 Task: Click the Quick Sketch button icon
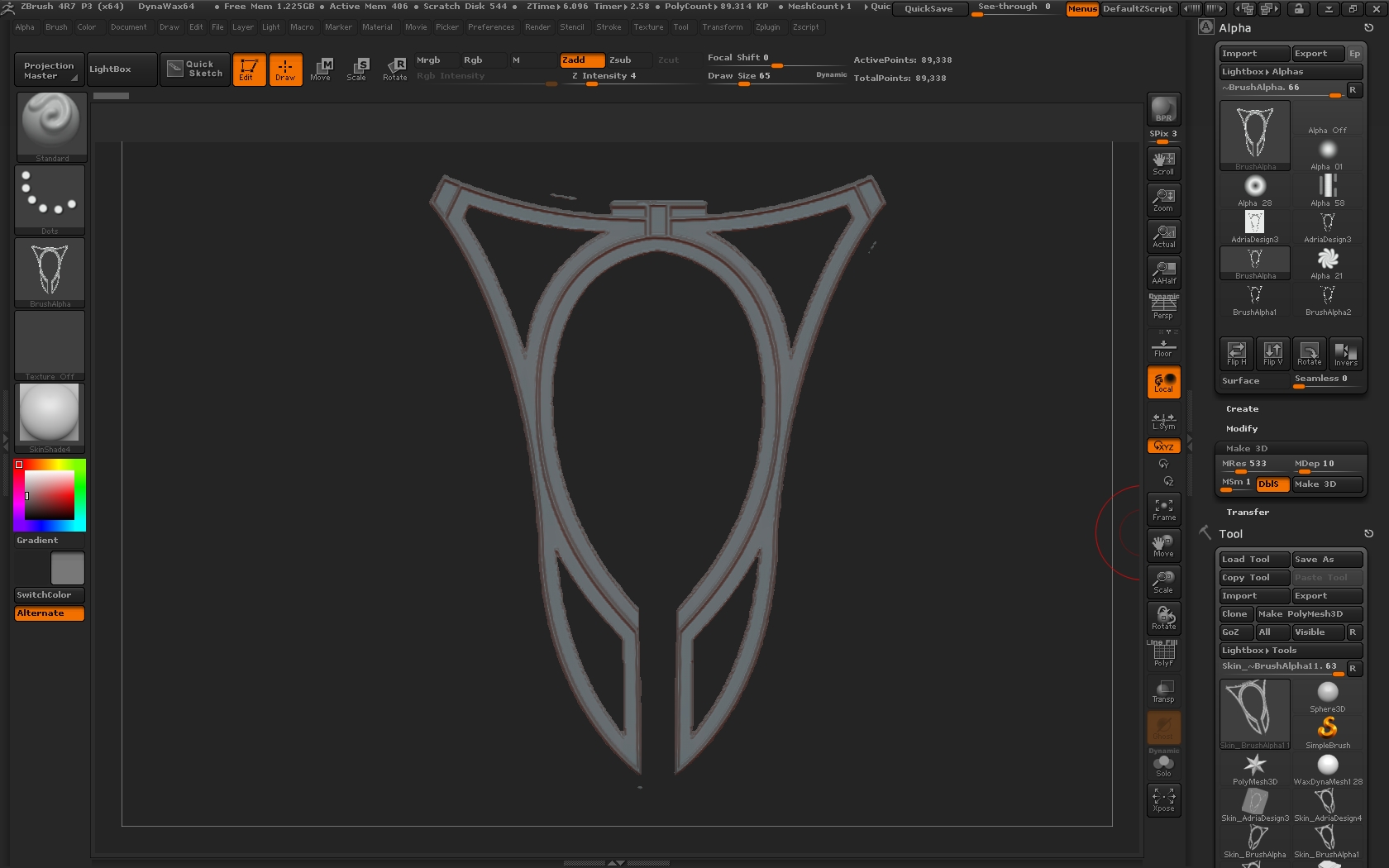pyautogui.click(x=195, y=69)
